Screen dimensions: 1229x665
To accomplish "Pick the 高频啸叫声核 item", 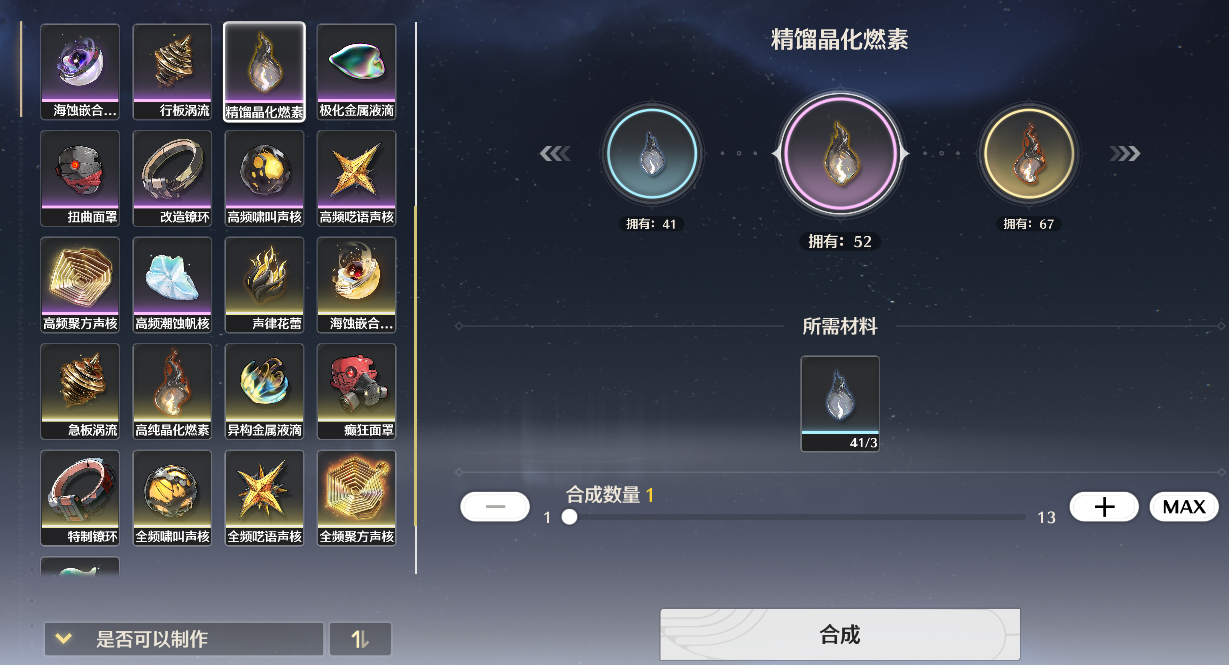I will click(264, 178).
